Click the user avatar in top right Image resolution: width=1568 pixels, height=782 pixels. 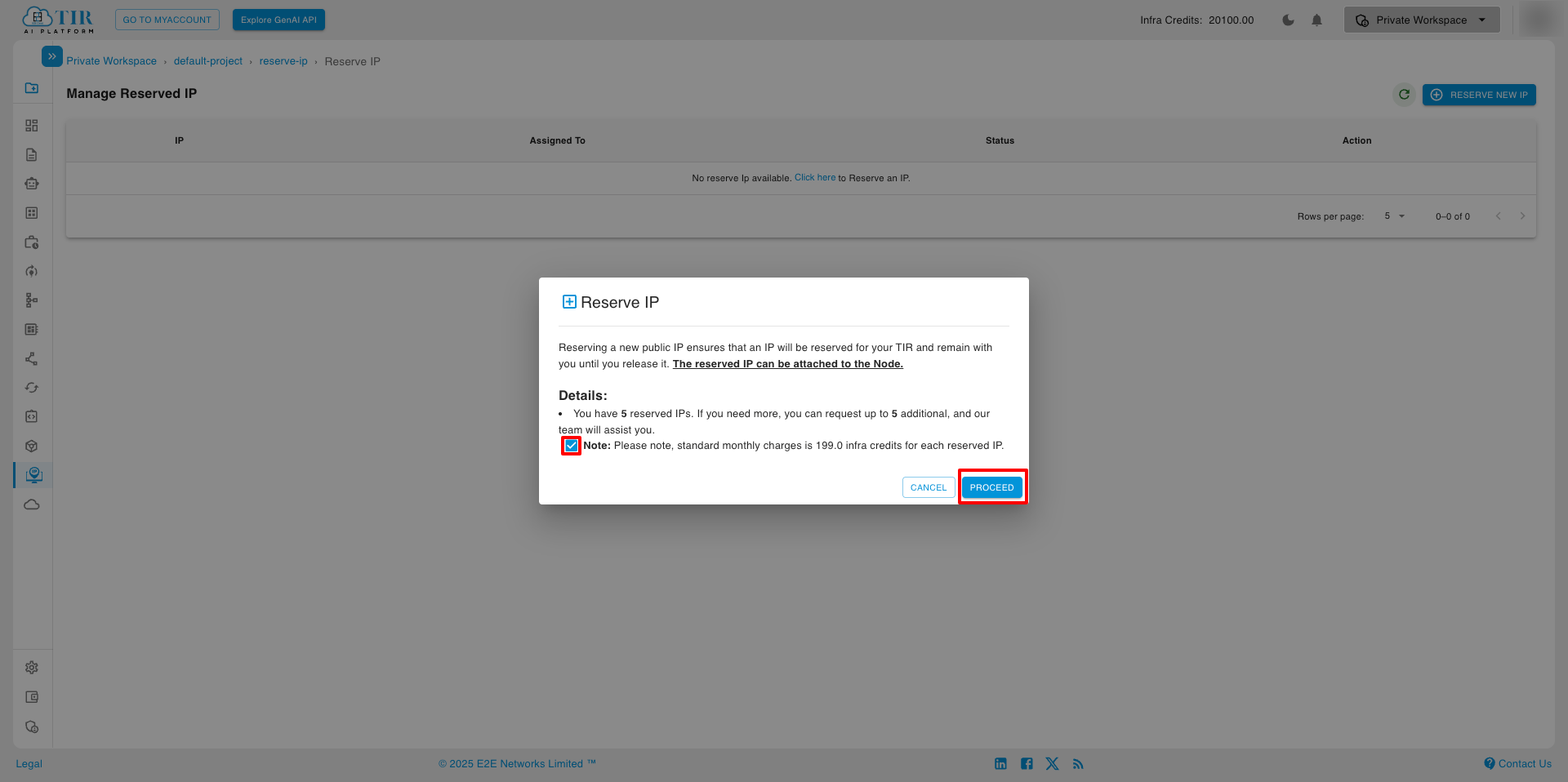tap(1539, 20)
